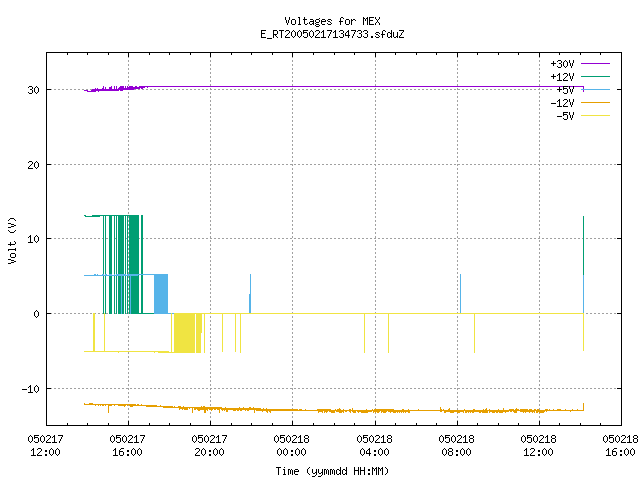The image size is (640, 480).
Task: Click the blue +5V spike near 22:00
Action: 250,294
